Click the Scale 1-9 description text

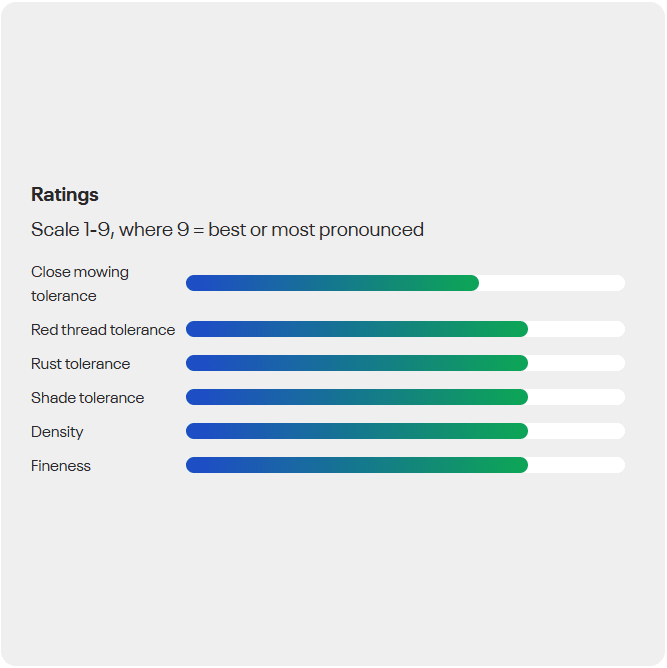tap(227, 230)
